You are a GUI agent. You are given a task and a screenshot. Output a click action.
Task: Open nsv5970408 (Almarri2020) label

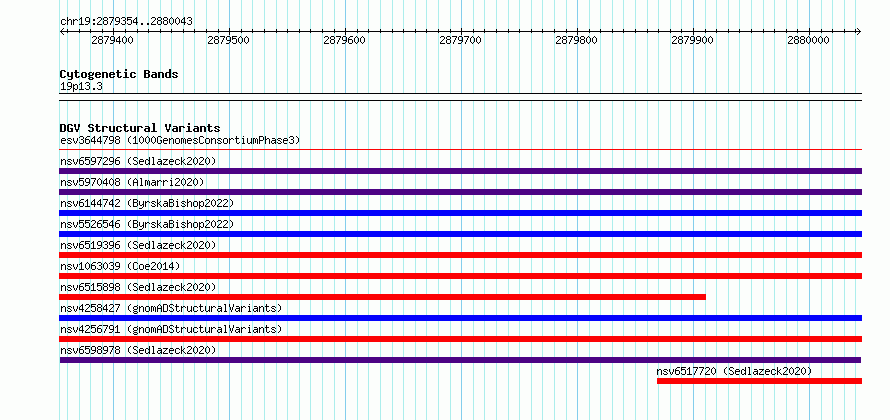(x=132, y=182)
